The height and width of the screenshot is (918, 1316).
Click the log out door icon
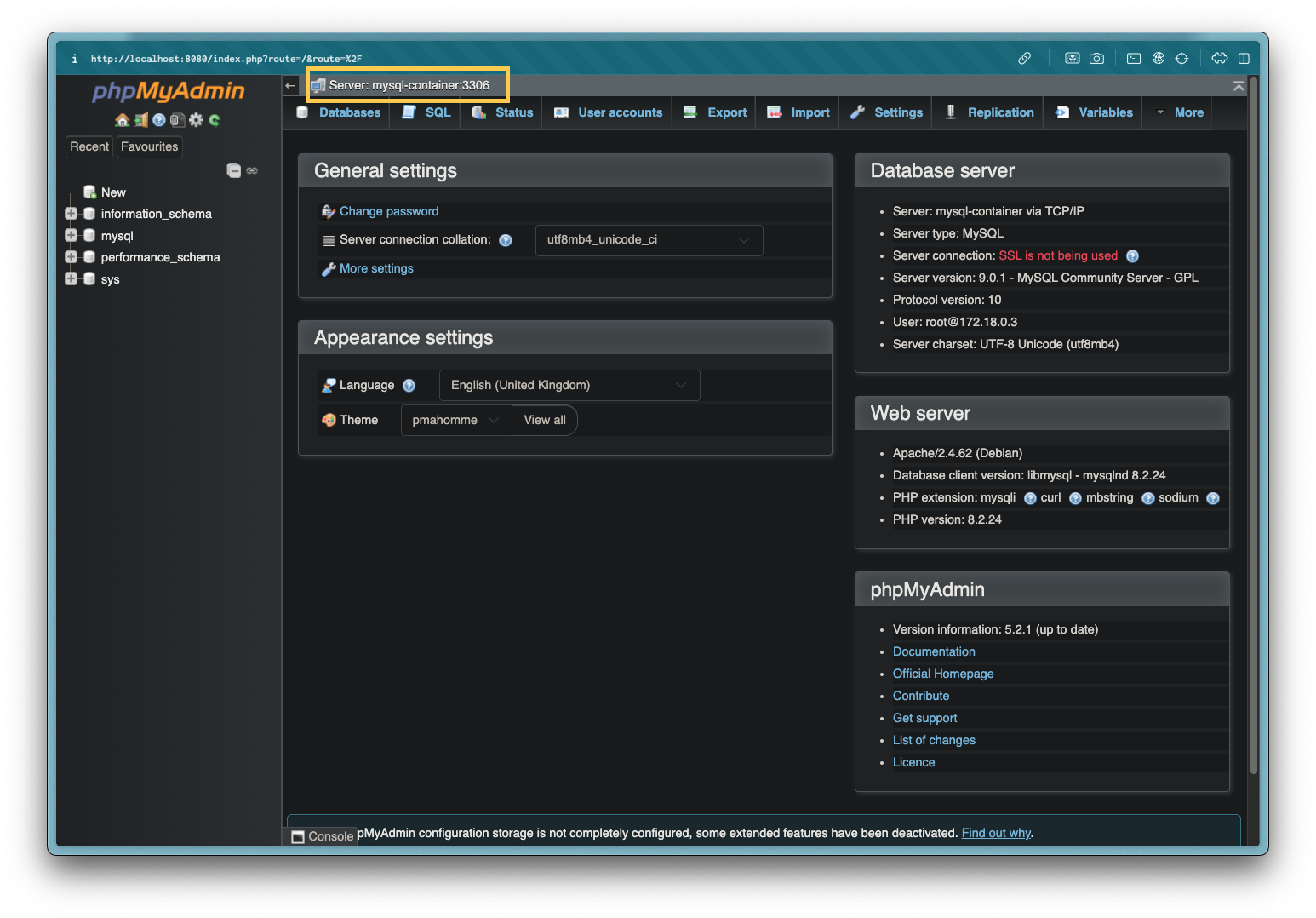(141, 120)
